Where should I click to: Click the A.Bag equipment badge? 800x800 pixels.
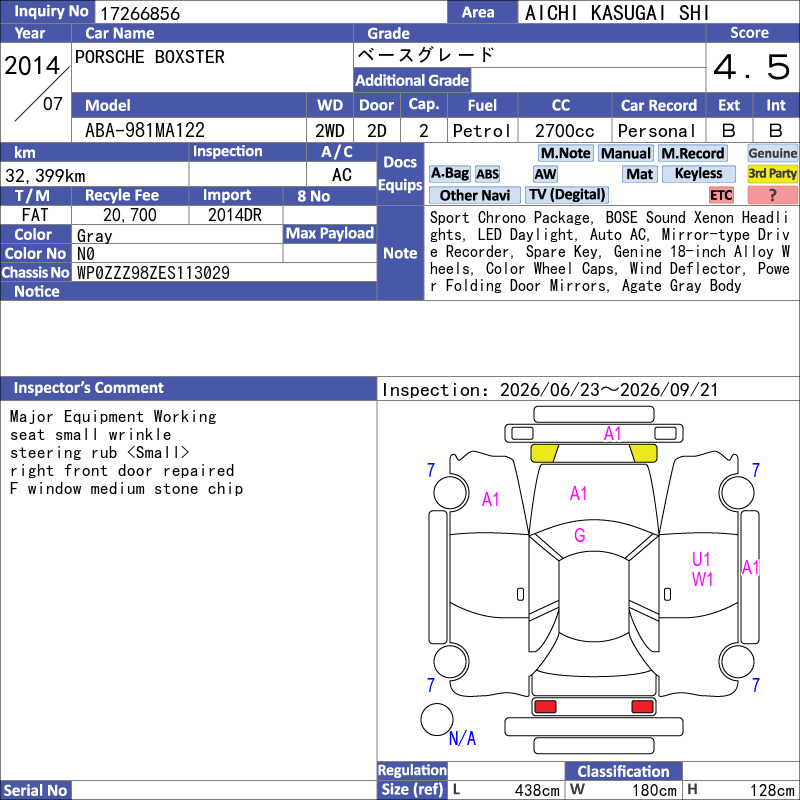[449, 173]
